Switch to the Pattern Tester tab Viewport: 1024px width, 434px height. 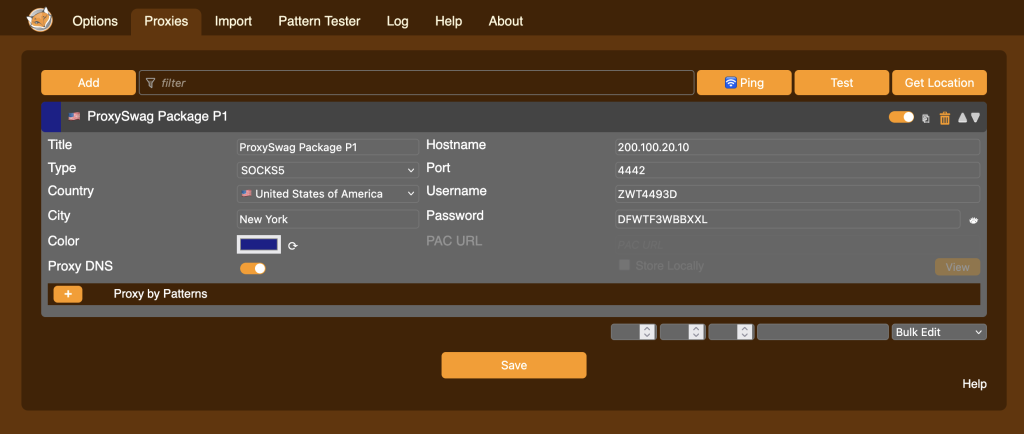(319, 21)
